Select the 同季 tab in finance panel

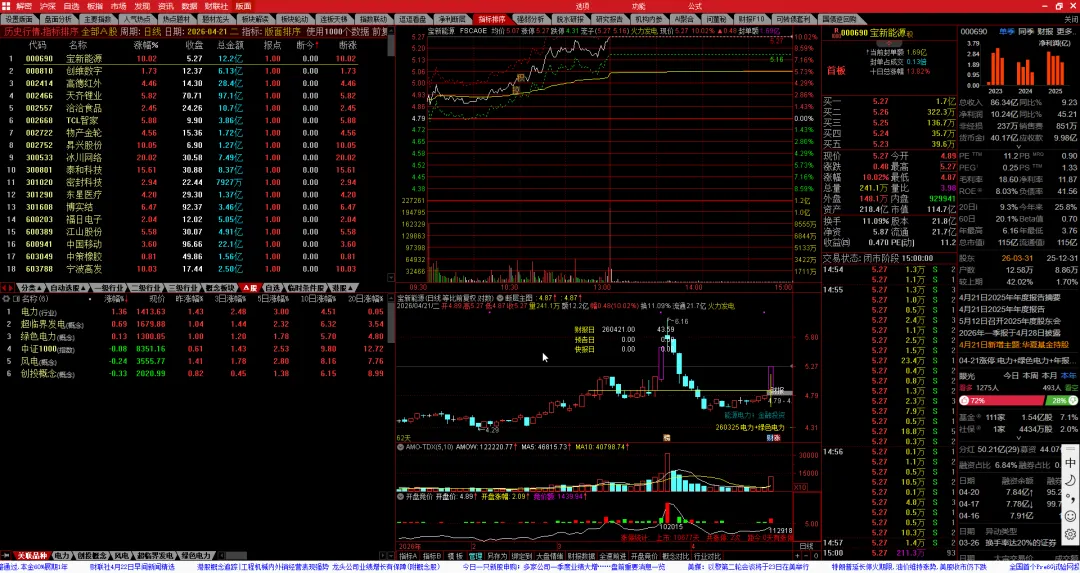(1026, 32)
